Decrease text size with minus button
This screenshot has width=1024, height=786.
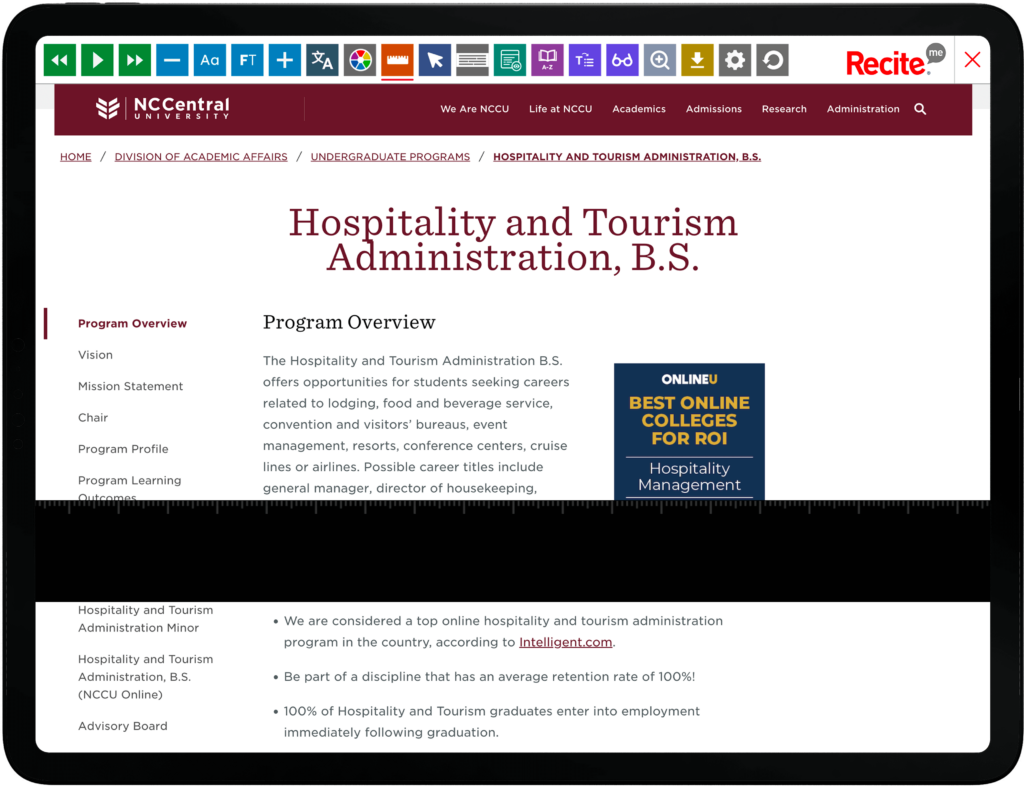(172, 60)
